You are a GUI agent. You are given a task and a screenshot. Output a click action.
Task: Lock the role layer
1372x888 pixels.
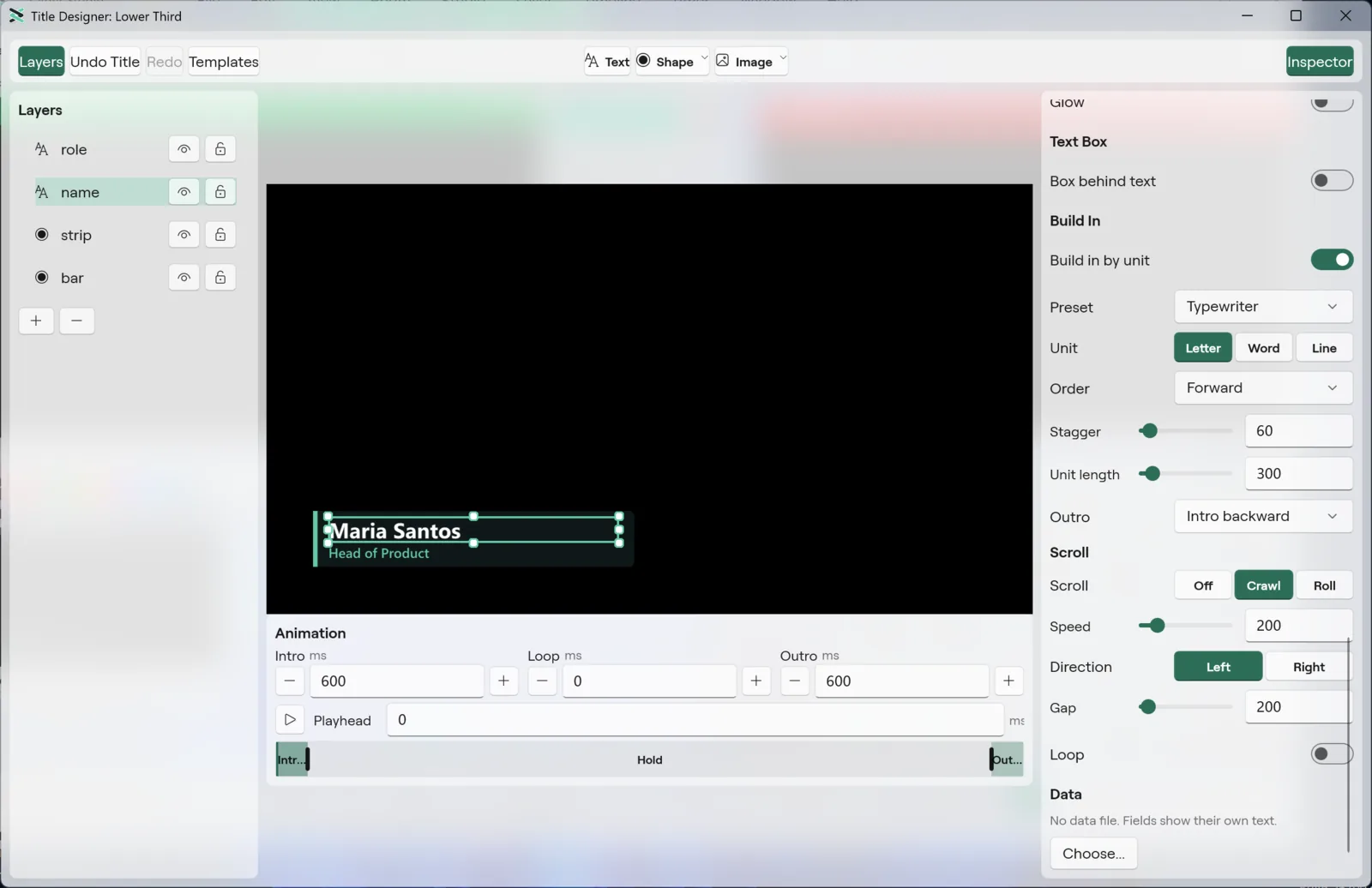(x=220, y=149)
